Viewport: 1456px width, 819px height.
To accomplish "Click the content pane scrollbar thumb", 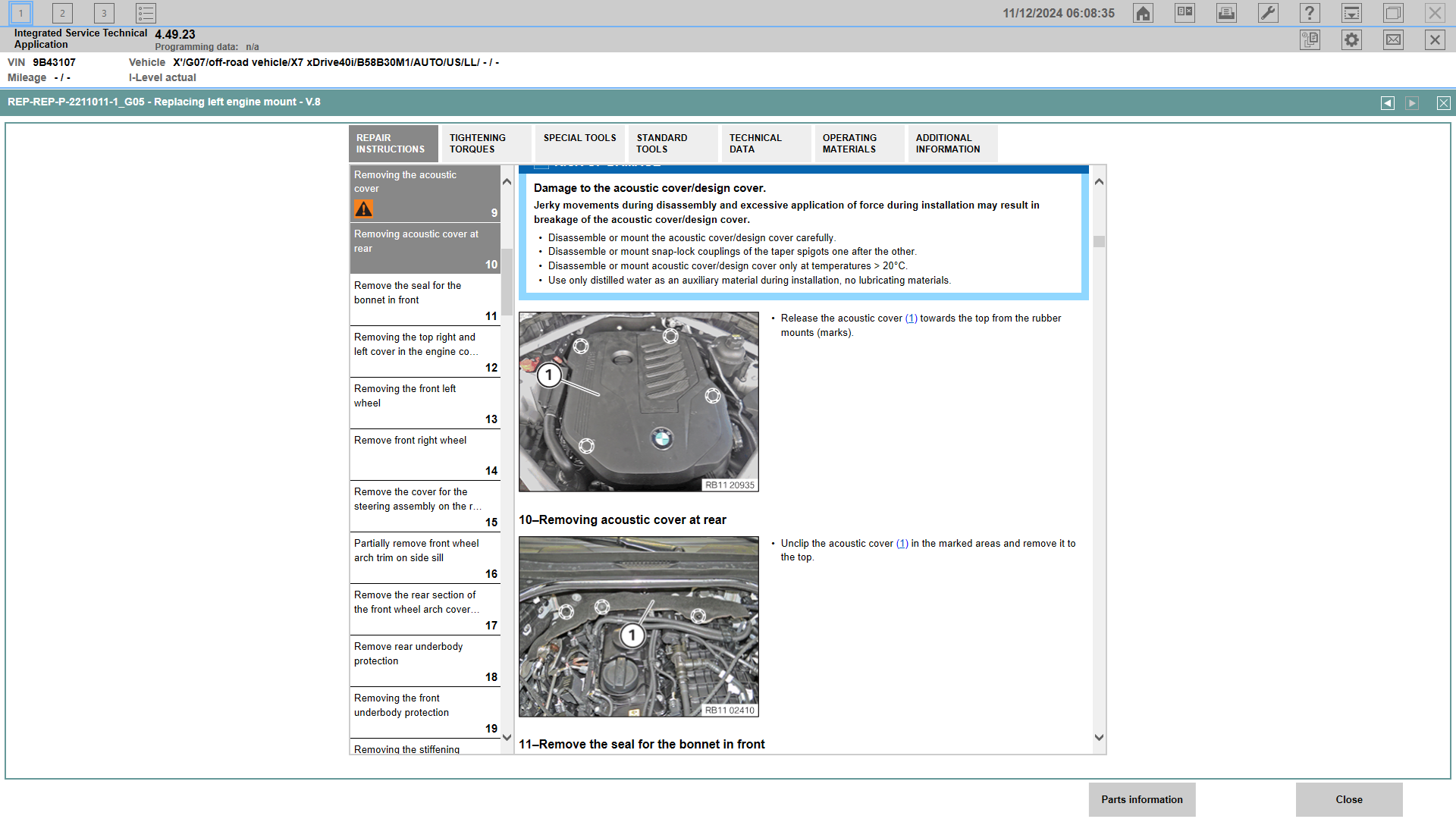I will [x=1099, y=242].
